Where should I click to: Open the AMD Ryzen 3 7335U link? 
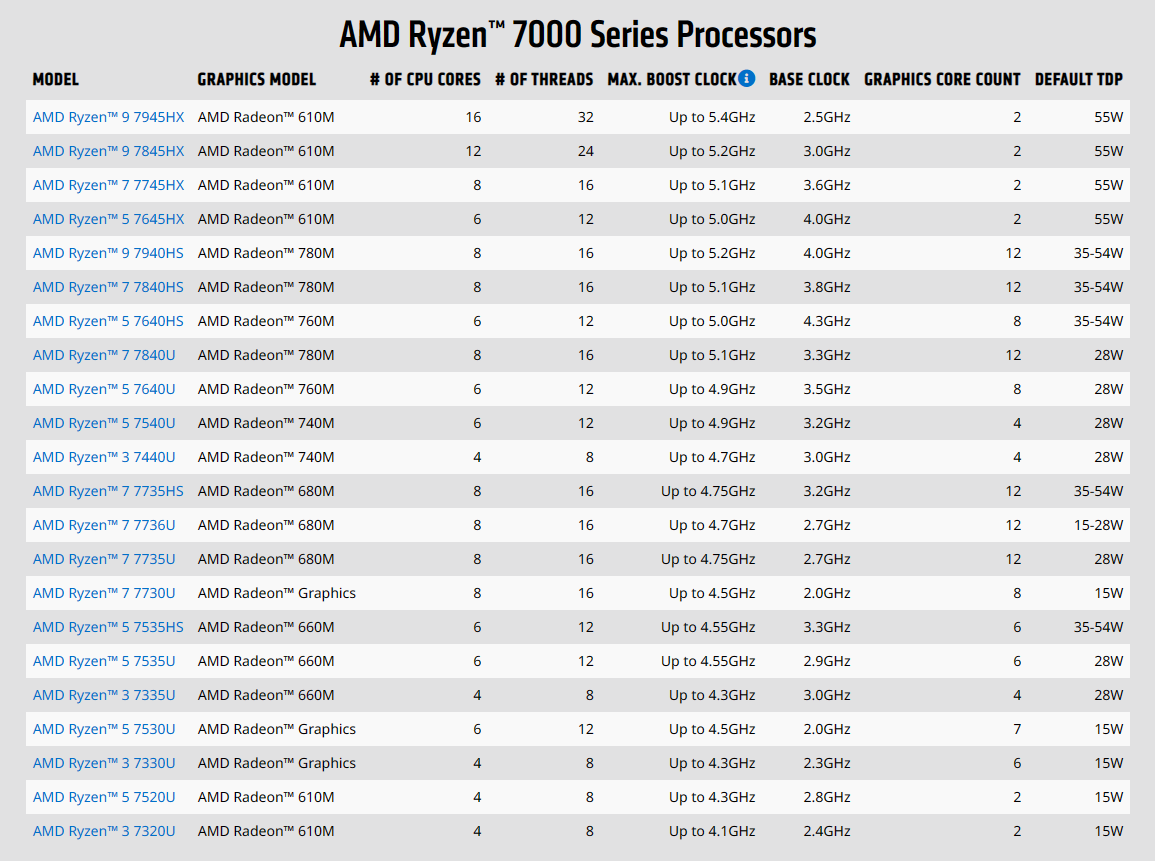104,695
